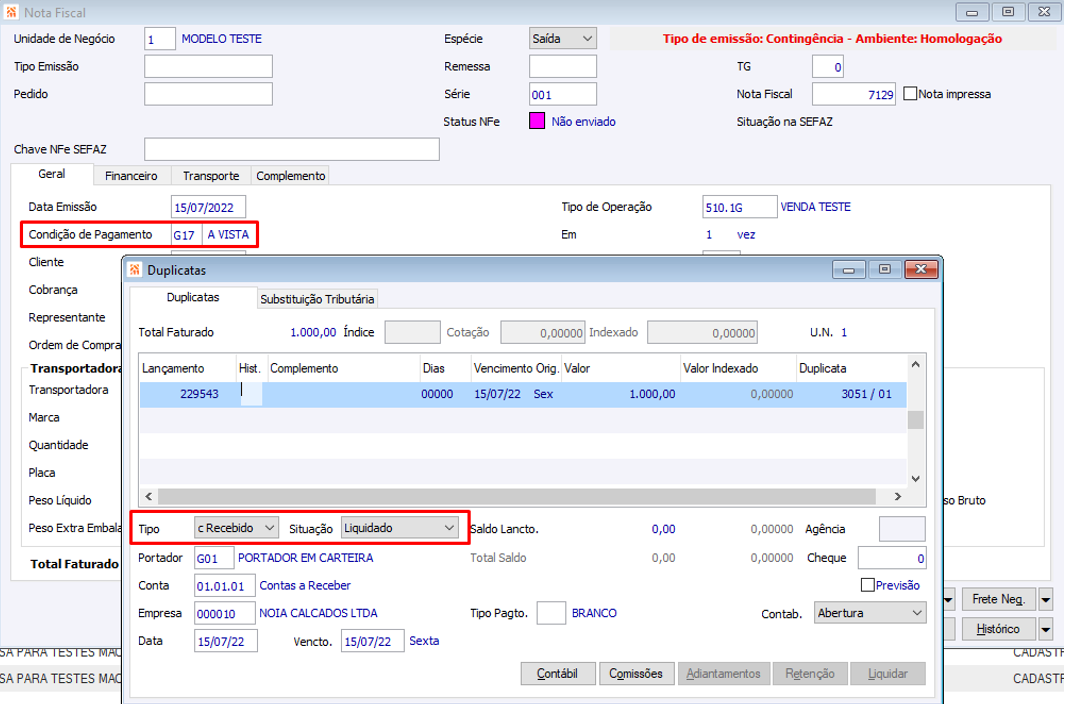
Task: Minimize the Duplicatas dialog
Action: click(849, 270)
